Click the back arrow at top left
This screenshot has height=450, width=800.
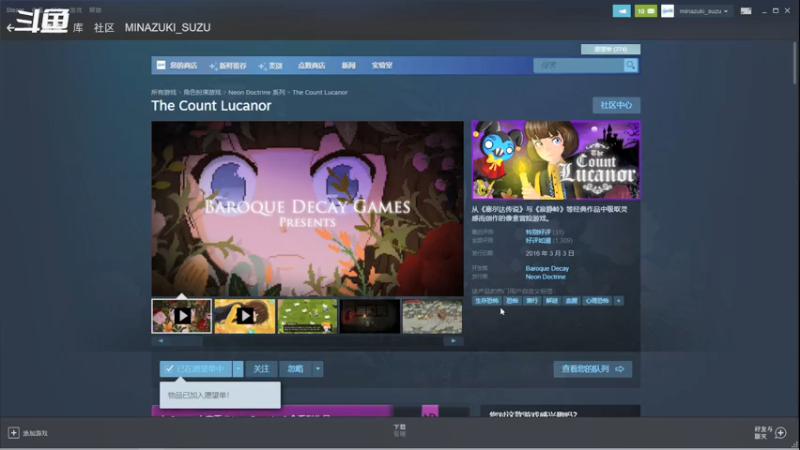coord(10,28)
